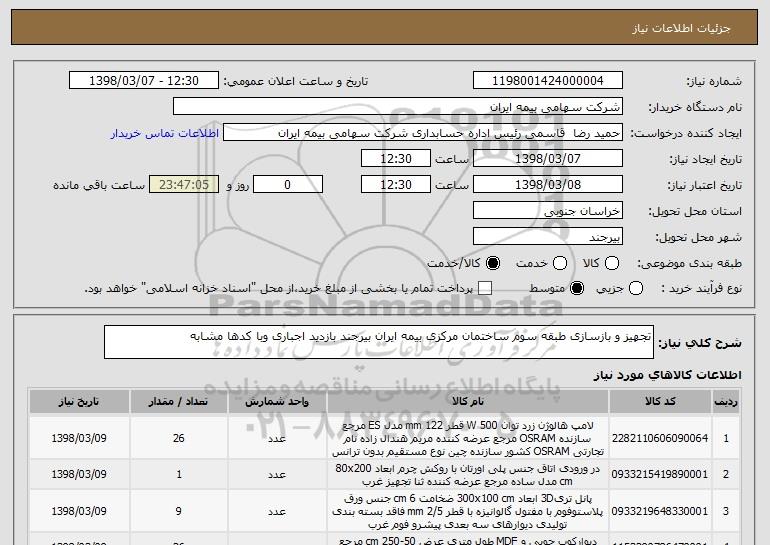Click the شرح کلی نیاز label
This screenshot has height=545, width=770.
700,343
